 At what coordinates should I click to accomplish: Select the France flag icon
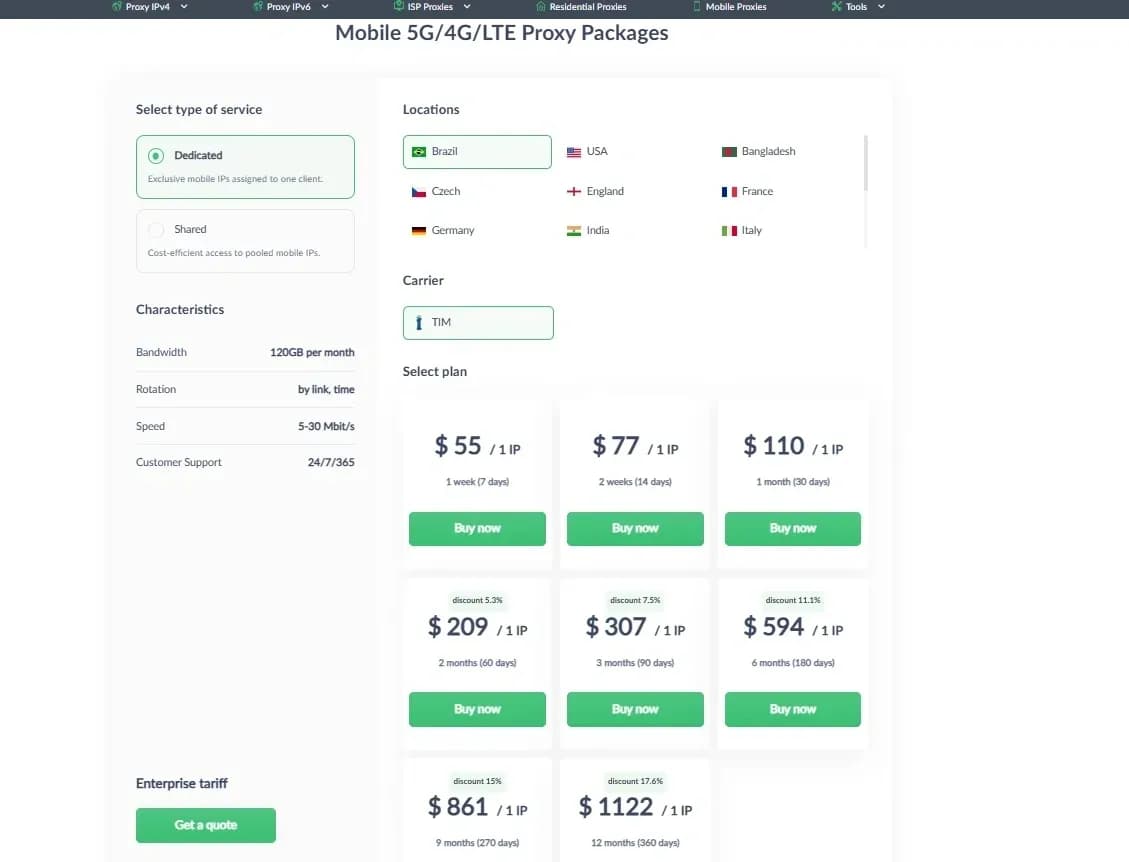coord(727,191)
